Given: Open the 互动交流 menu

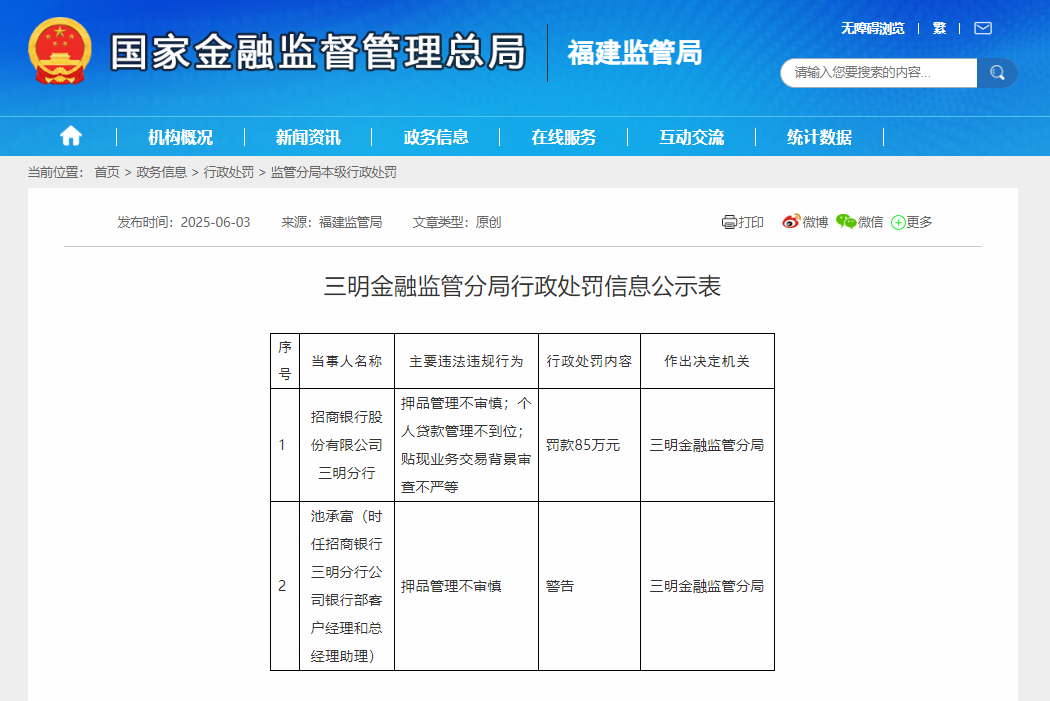Looking at the screenshot, I should click(x=692, y=137).
